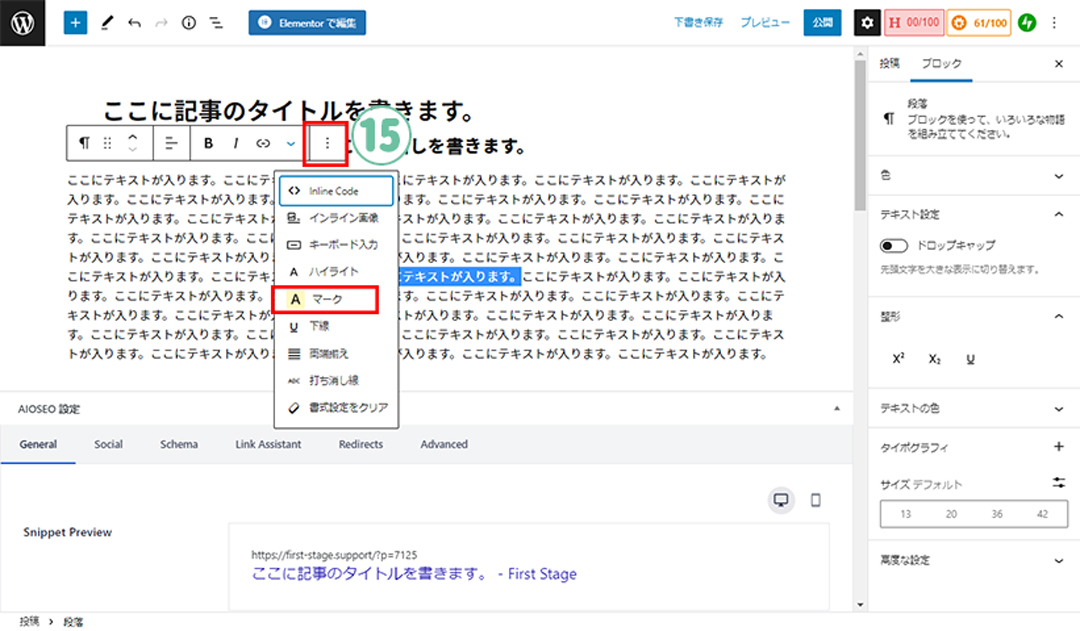Select the mobile preview icon
Screen dimensions: 1080x631
coord(815,500)
